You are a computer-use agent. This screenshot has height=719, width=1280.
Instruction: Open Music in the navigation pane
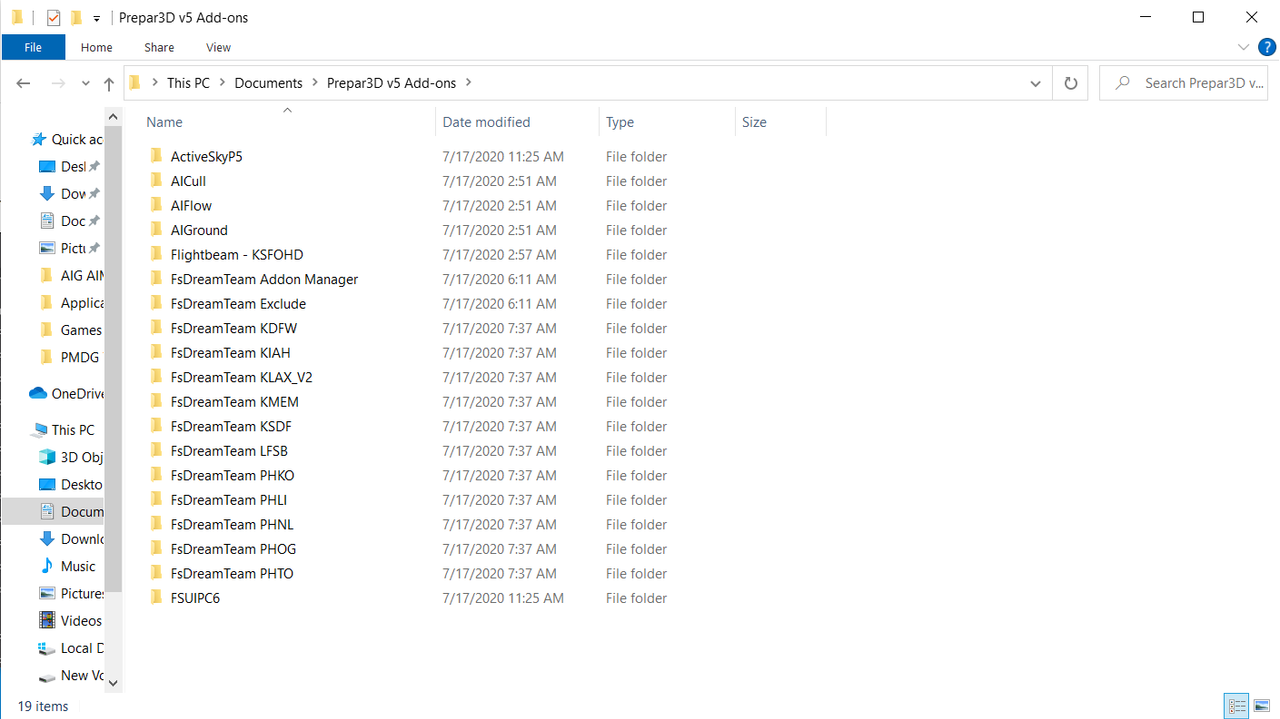pos(67,566)
